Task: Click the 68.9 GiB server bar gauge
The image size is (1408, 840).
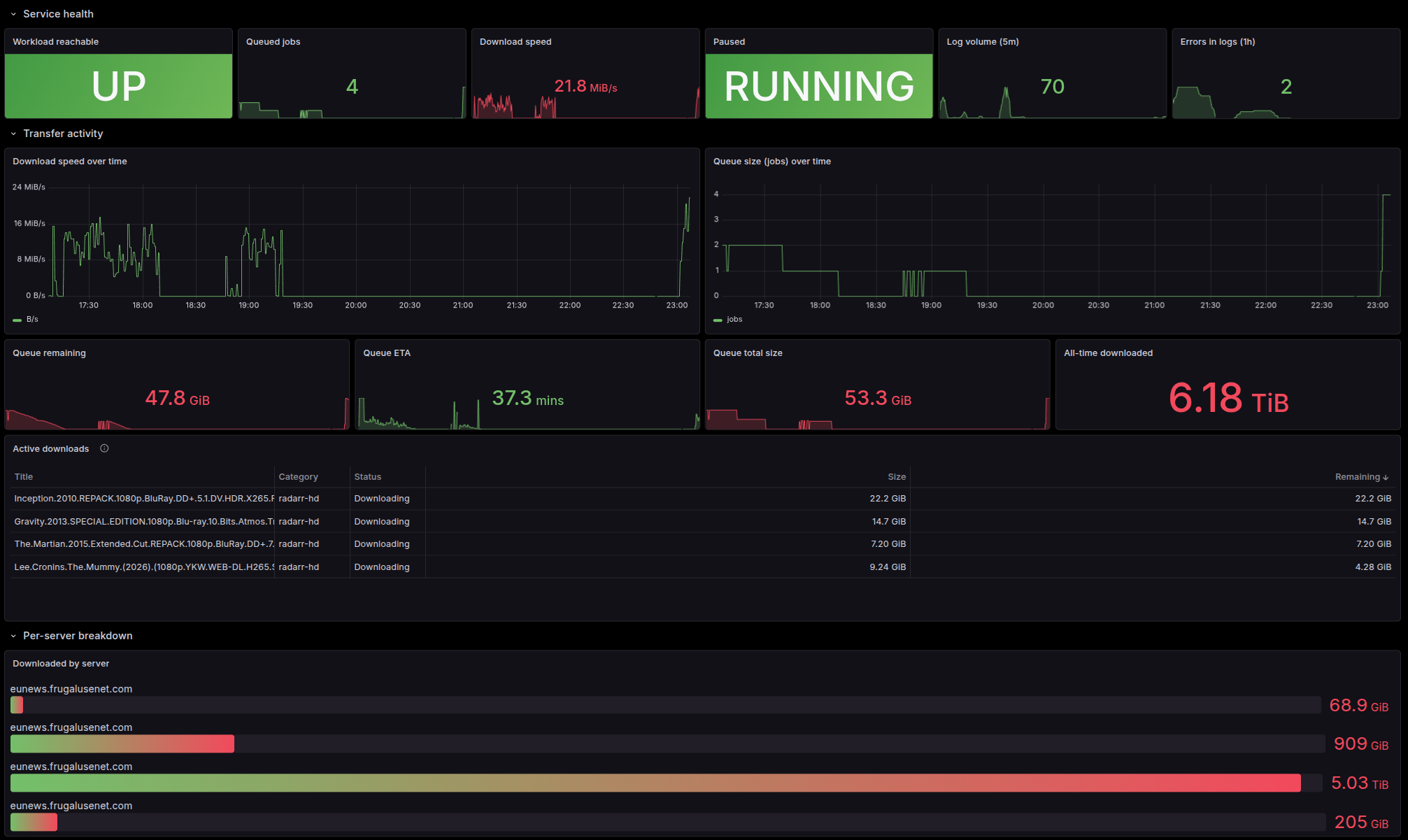Action: (x=665, y=705)
